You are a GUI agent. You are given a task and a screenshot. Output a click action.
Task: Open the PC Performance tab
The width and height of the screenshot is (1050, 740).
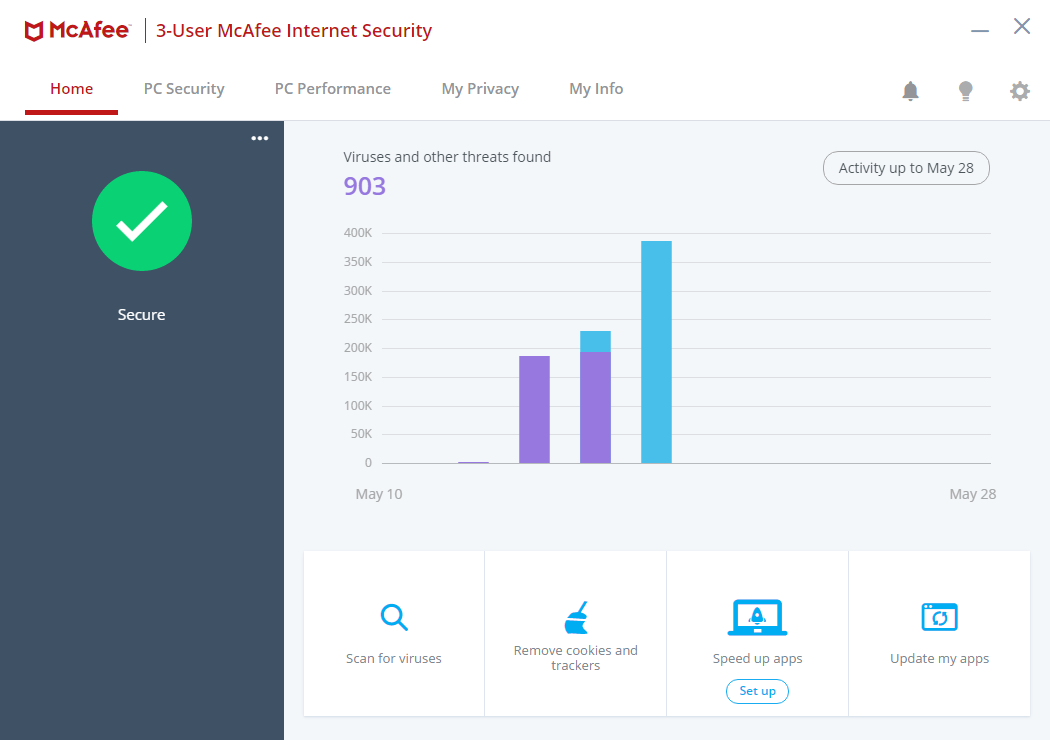point(333,89)
